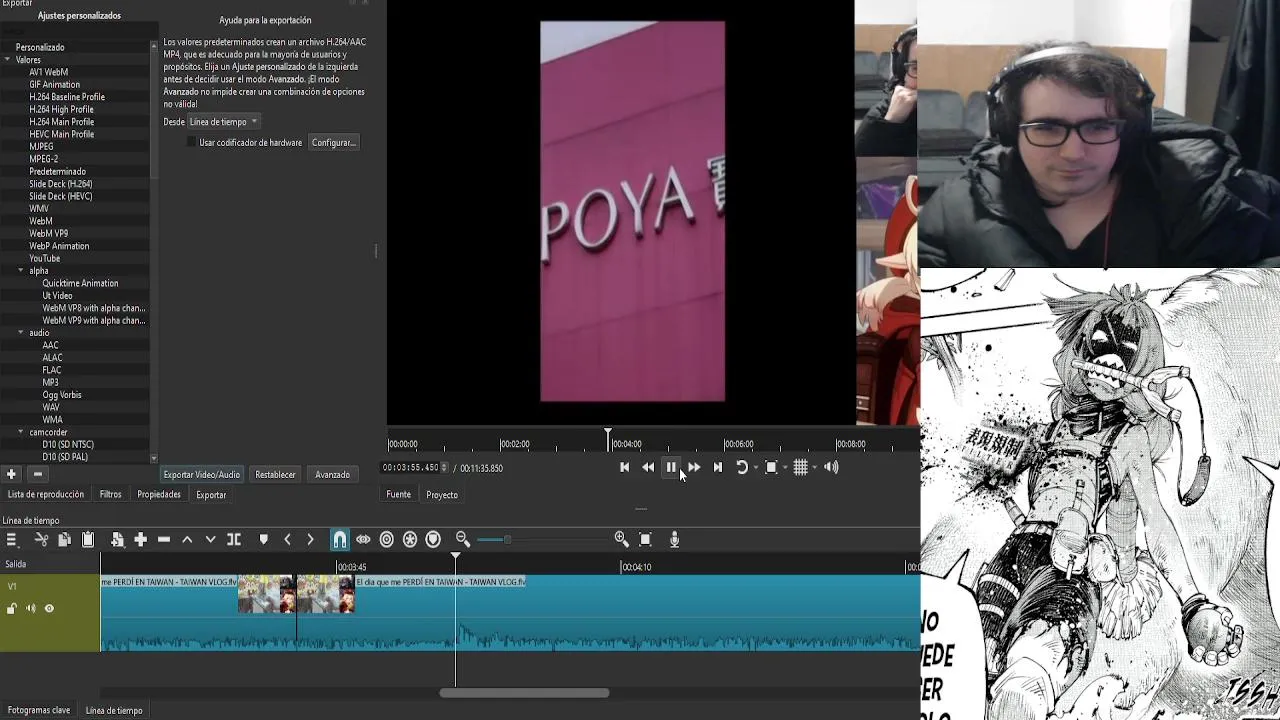Click the Restablecer button
The width and height of the screenshot is (1280, 720).
275,475
